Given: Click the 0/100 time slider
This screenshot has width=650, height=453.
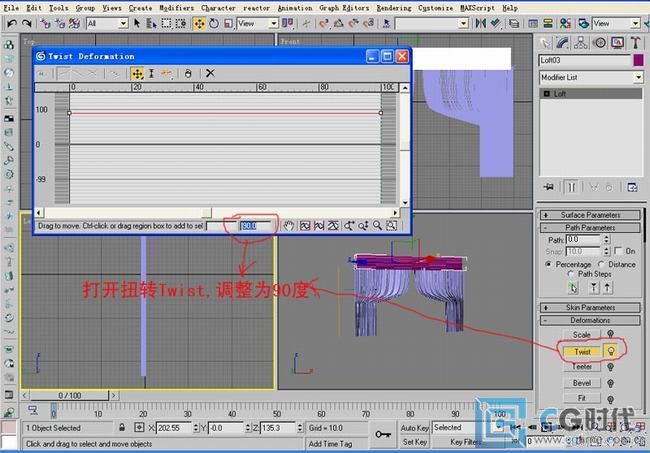Looking at the screenshot, I should point(69,395).
